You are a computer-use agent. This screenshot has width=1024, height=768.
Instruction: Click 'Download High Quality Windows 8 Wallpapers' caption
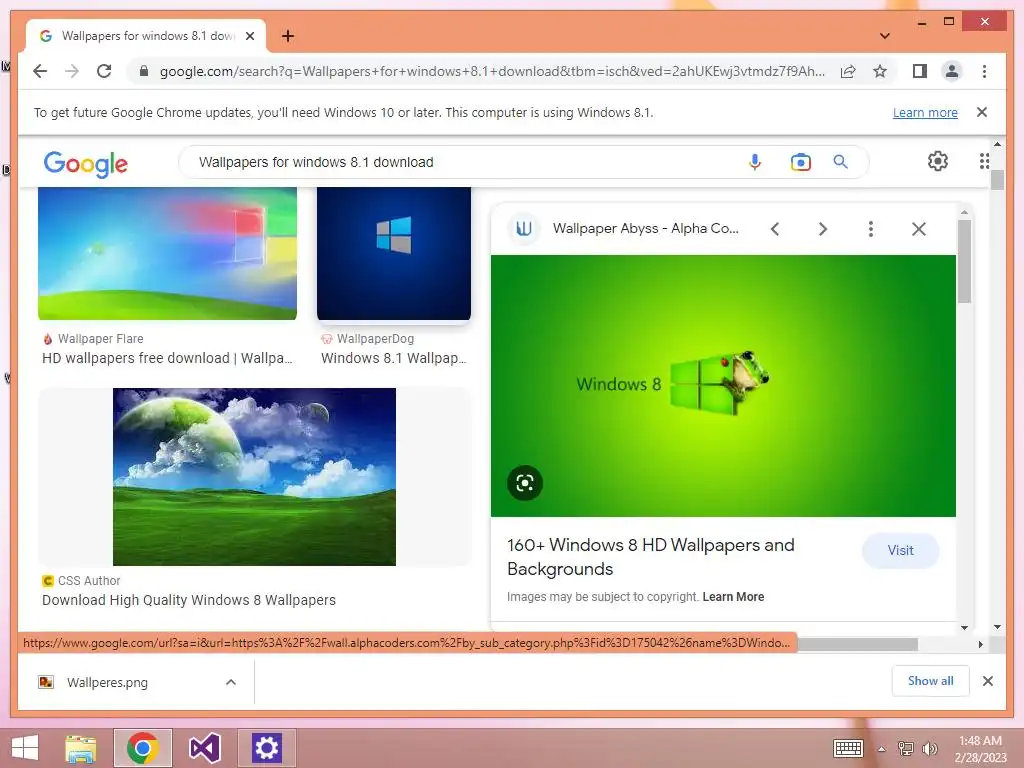click(189, 600)
